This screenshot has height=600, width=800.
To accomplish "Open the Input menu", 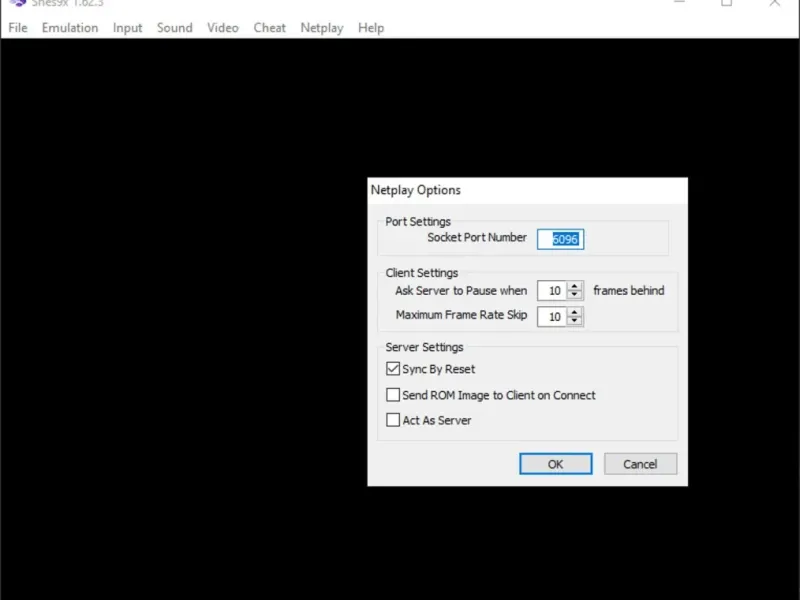I will tap(128, 28).
